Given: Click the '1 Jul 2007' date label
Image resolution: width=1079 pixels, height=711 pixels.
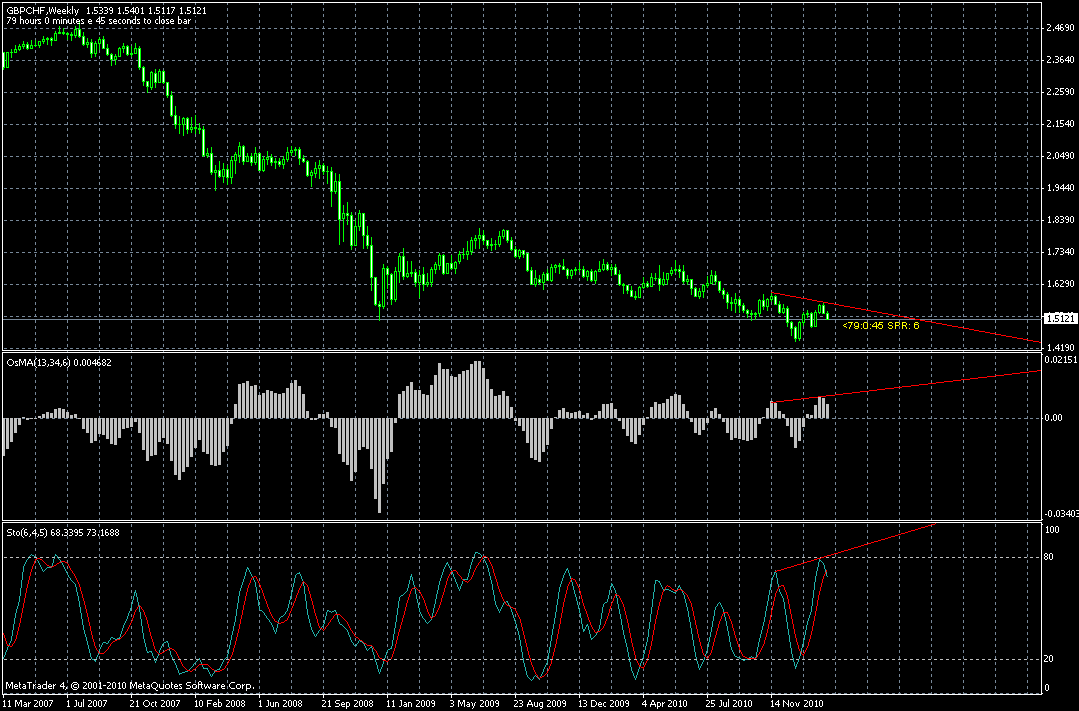Looking at the screenshot, I should 87,704.
